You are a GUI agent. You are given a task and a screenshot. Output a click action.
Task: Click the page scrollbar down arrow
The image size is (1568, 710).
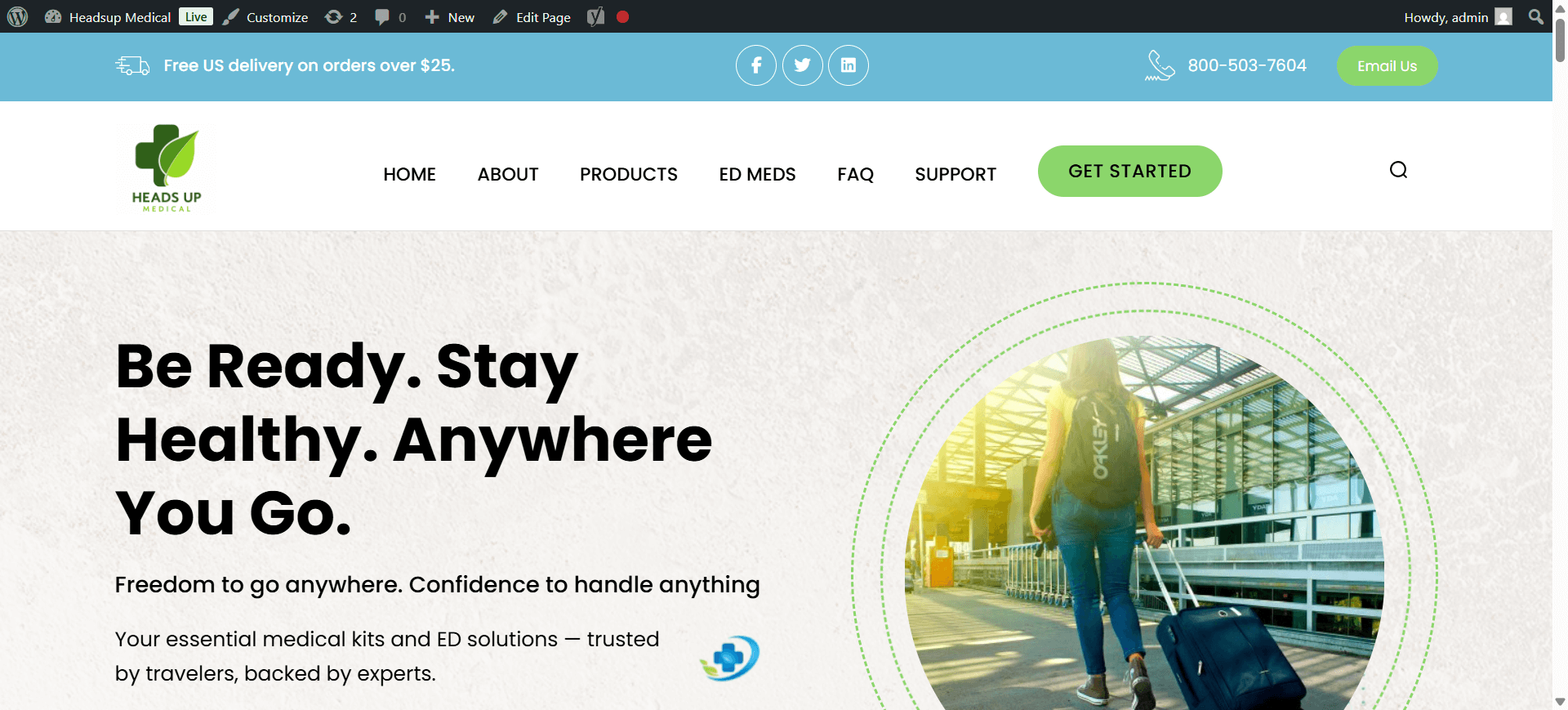click(1560, 702)
